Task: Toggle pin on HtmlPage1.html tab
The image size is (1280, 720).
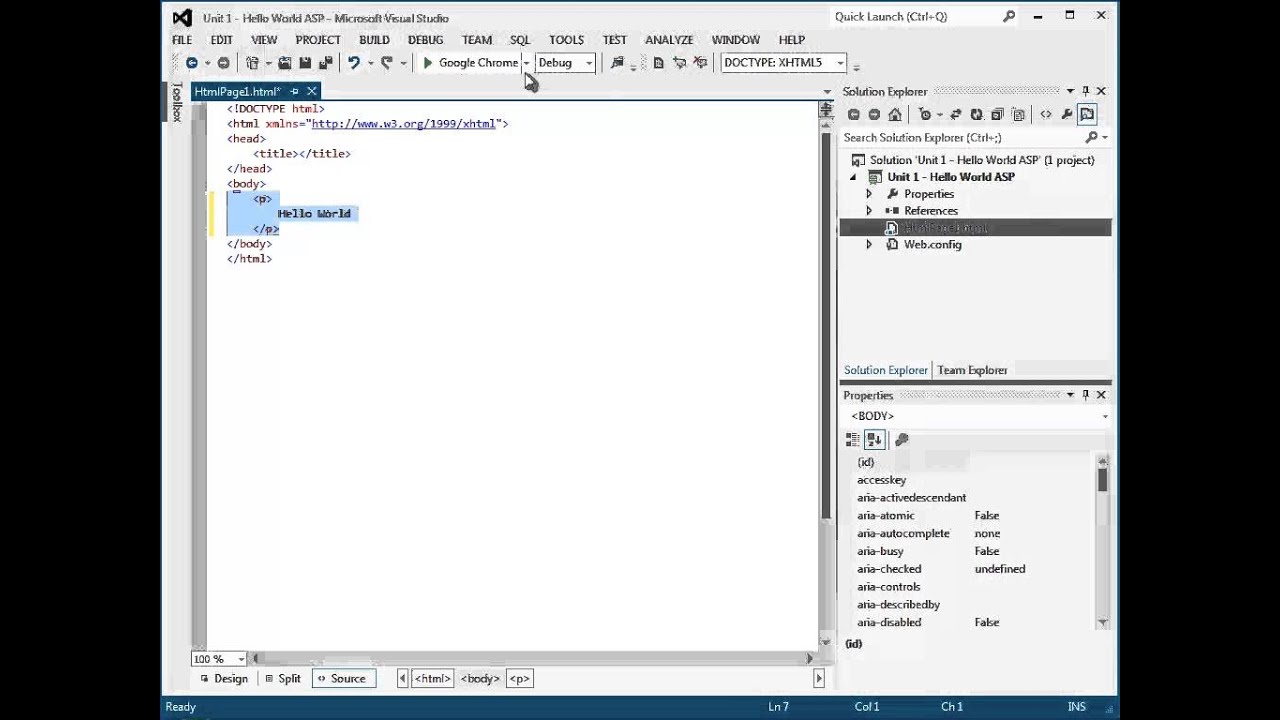Action: [294, 91]
